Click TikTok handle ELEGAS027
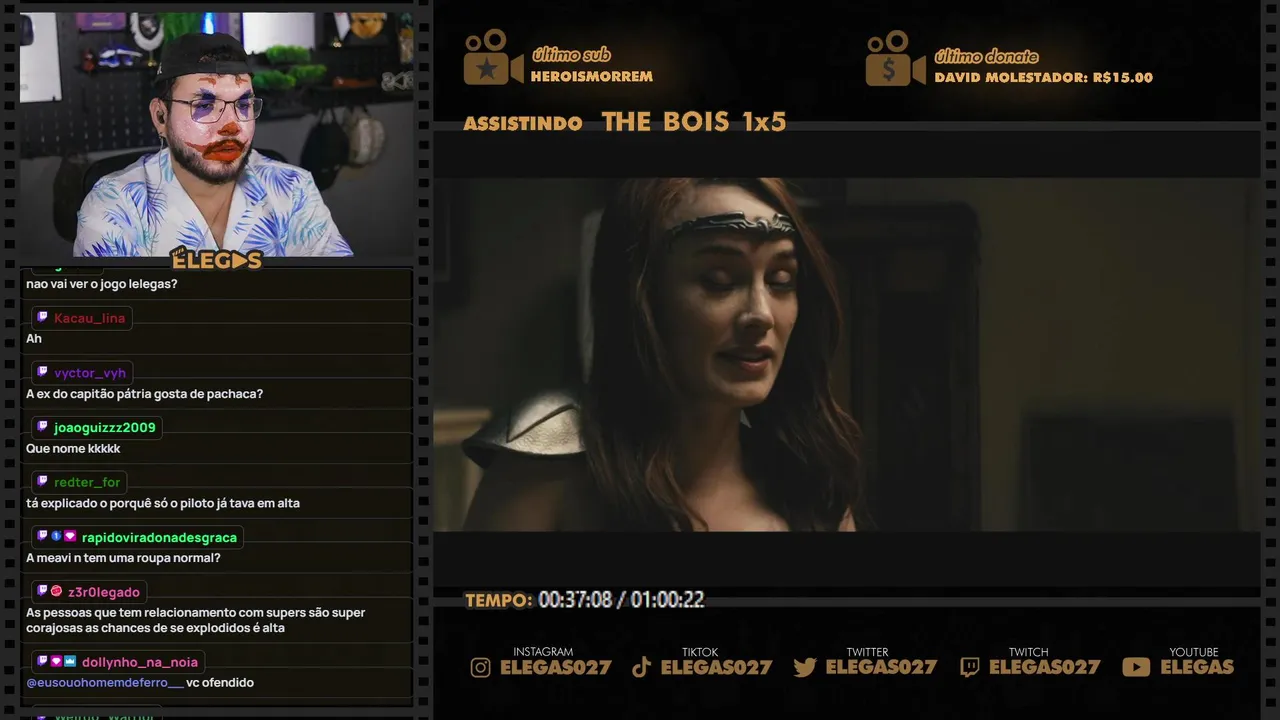Screen dimensions: 1280x720 [717, 667]
